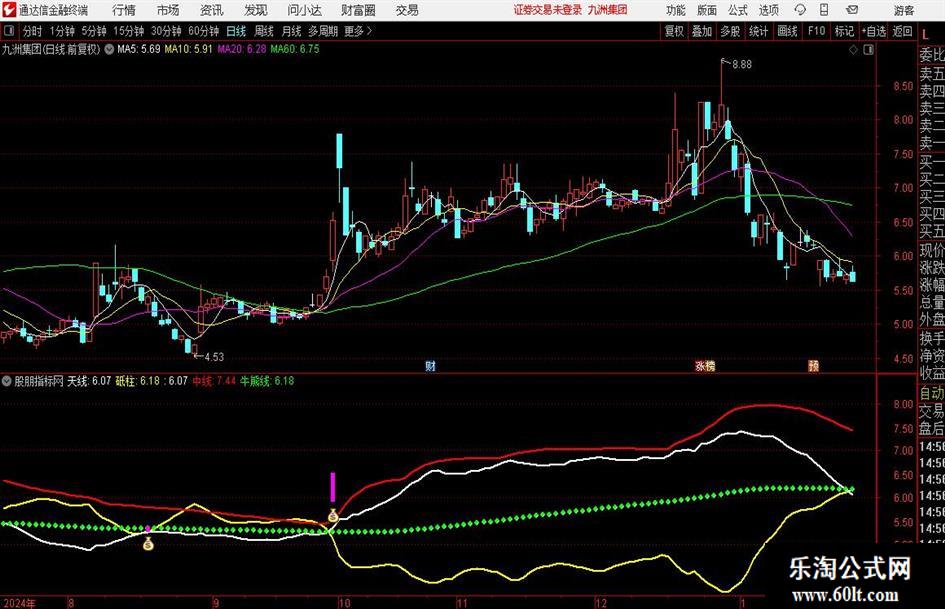Expand 股朋指标网 indicator dropdown arrow
Image resolution: width=945 pixels, height=609 pixels.
pos(7,381)
